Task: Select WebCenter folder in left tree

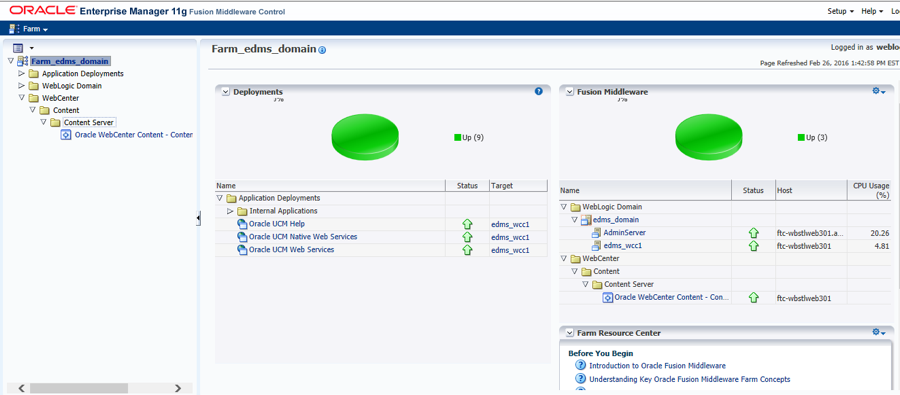Action: pyautogui.click(x=60, y=98)
